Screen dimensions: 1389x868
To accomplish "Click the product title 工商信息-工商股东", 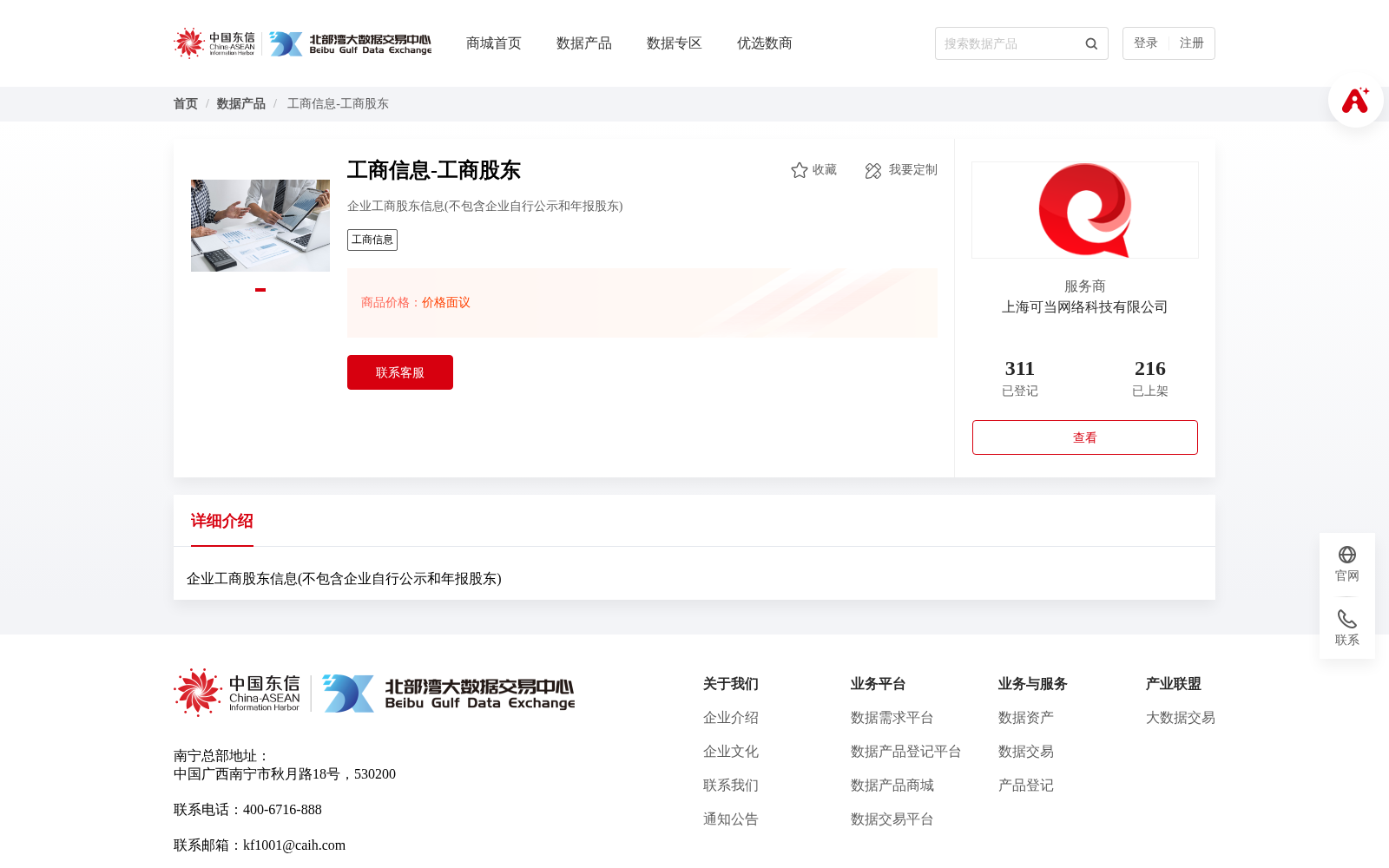I will coord(434,170).
